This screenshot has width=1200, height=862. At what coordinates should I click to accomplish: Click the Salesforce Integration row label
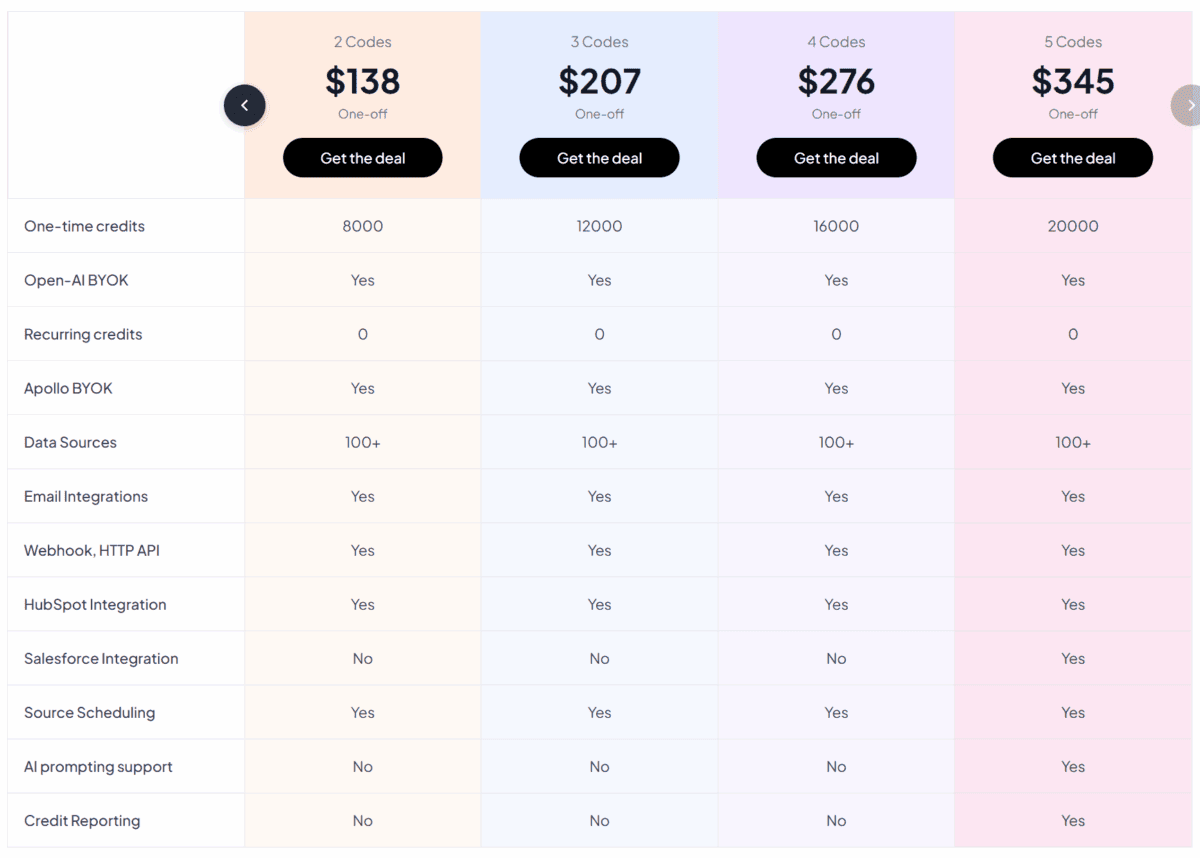pyautogui.click(x=101, y=659)
